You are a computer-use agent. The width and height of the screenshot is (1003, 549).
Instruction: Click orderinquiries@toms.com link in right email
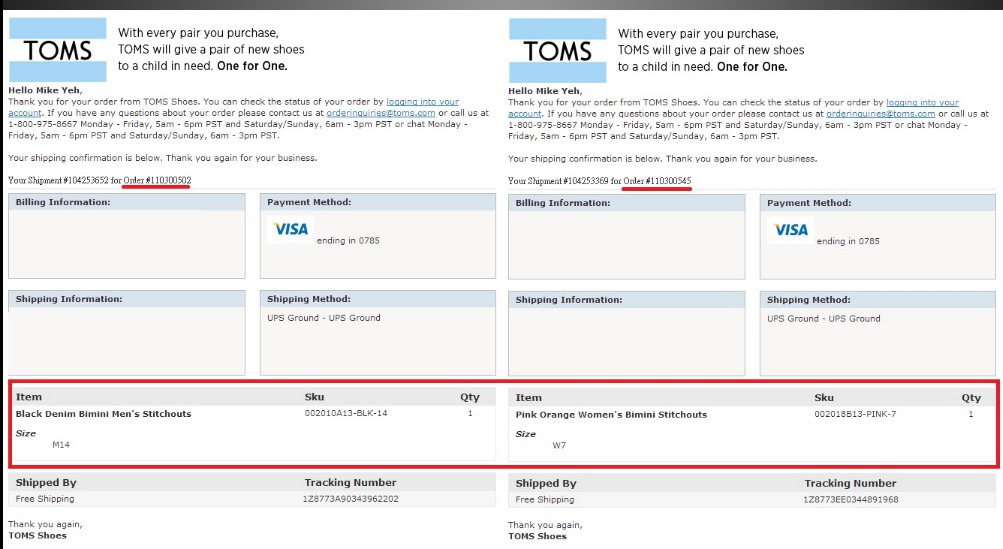(x=881, y=113)
